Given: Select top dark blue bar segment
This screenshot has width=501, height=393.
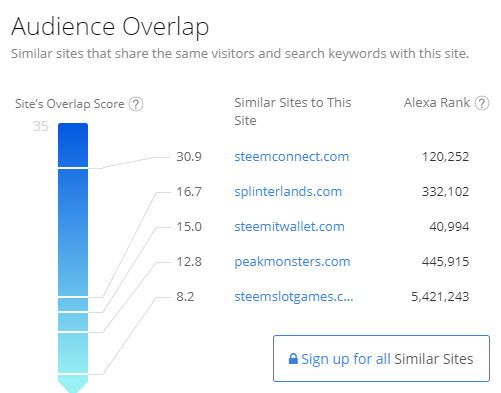Looking at the screenshot, I should pyautogui.click(x=73, y=145).
